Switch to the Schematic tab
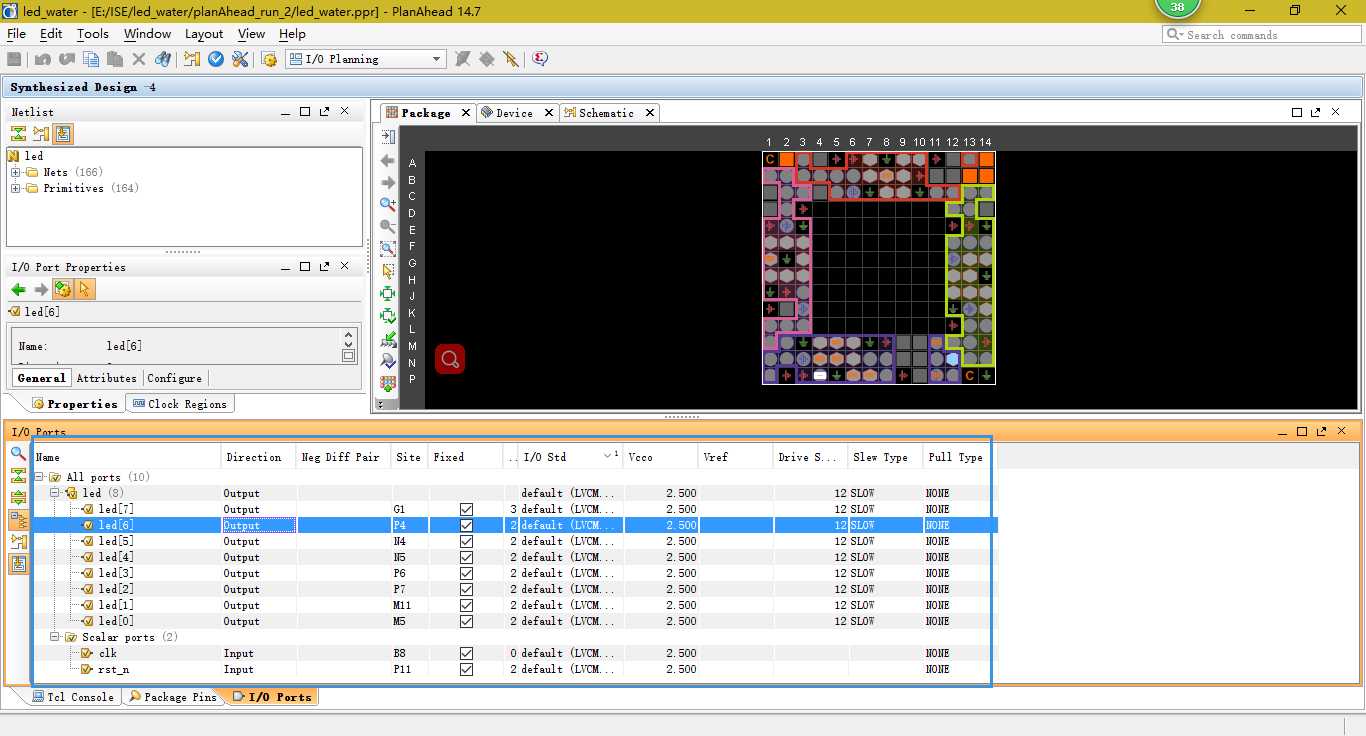Screen dimensions: 1366x736 click(606, 113)
